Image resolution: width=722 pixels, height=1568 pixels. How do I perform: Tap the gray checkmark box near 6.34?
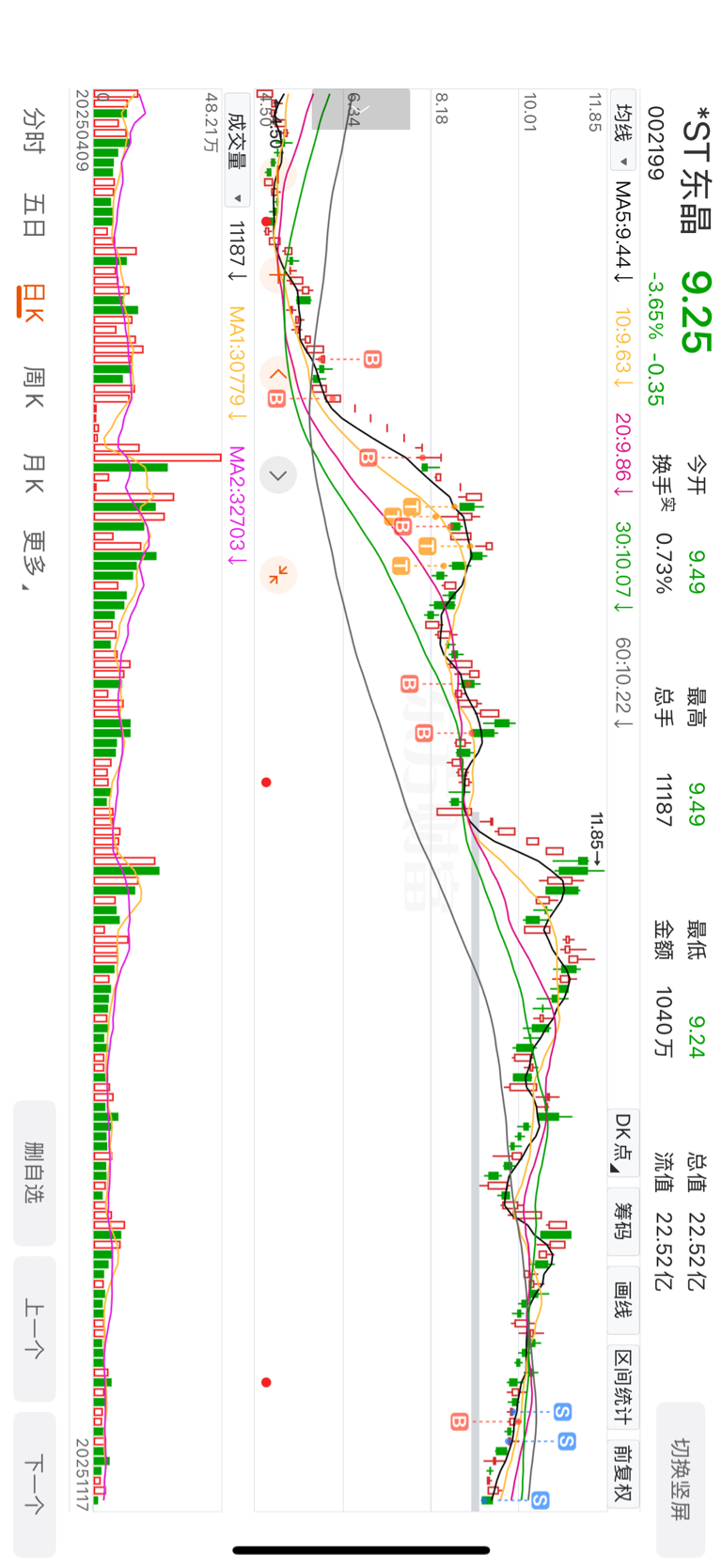pyautogui.click(x=361, y=109)
